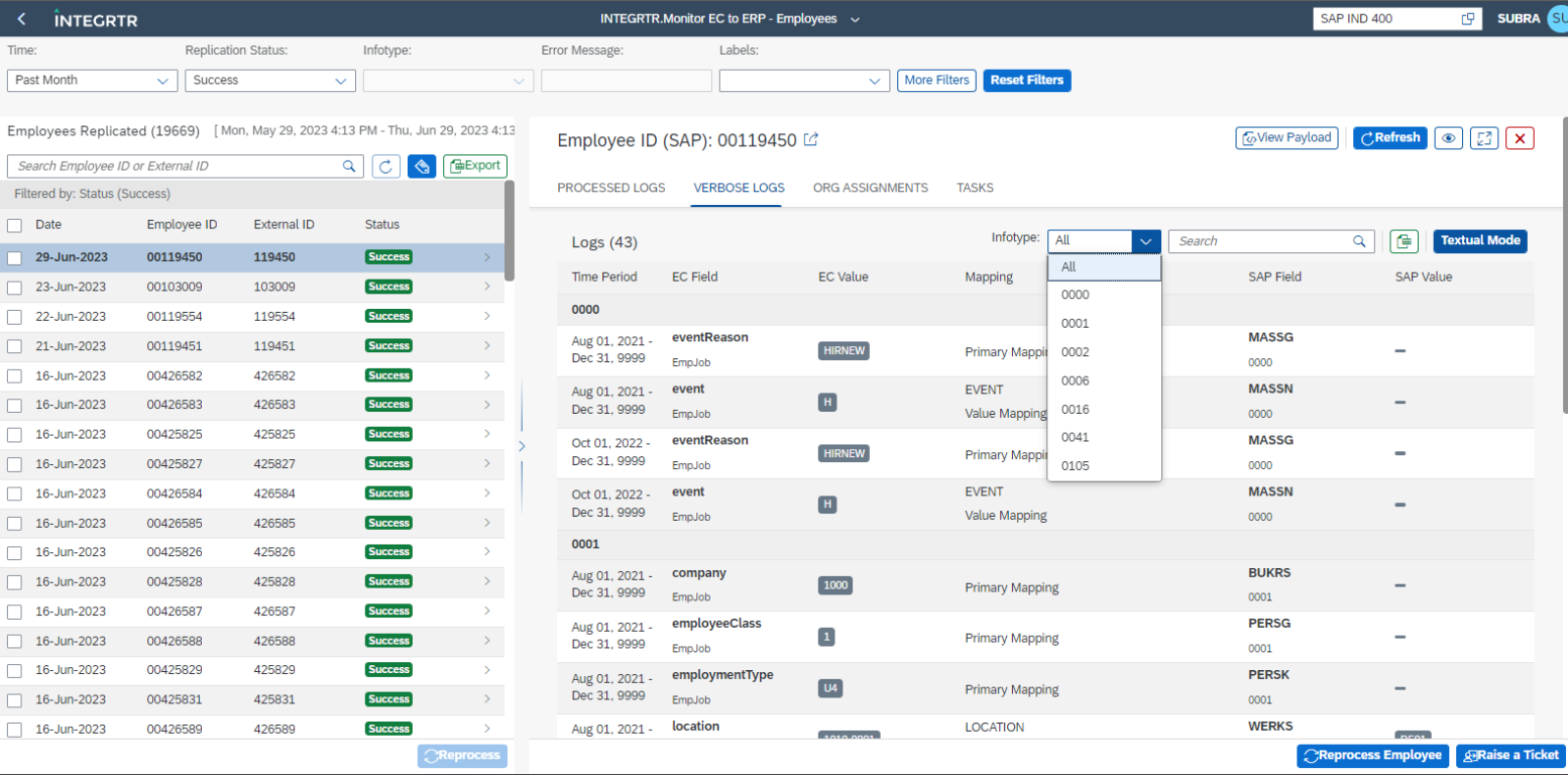Open details arrow for row 00425825
The image size is (1568, 775).
click(487, 434)
